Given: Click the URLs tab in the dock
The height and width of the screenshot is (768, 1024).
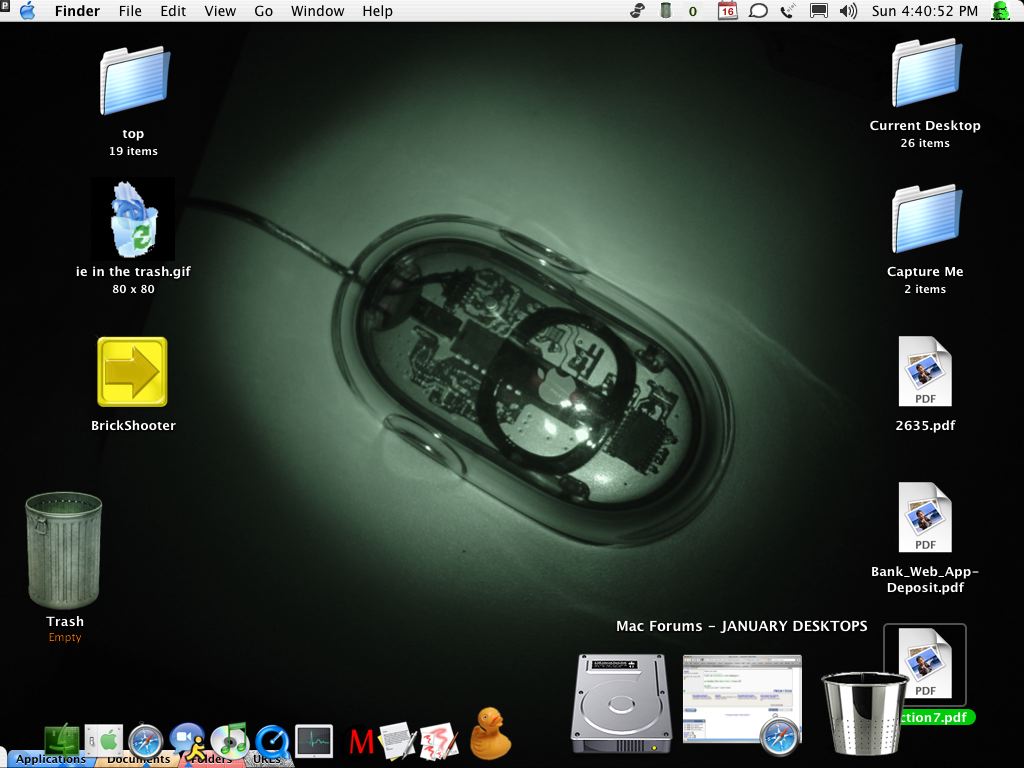Looking at the screenshot, I should pyautogui.click(x=265, y=759).
